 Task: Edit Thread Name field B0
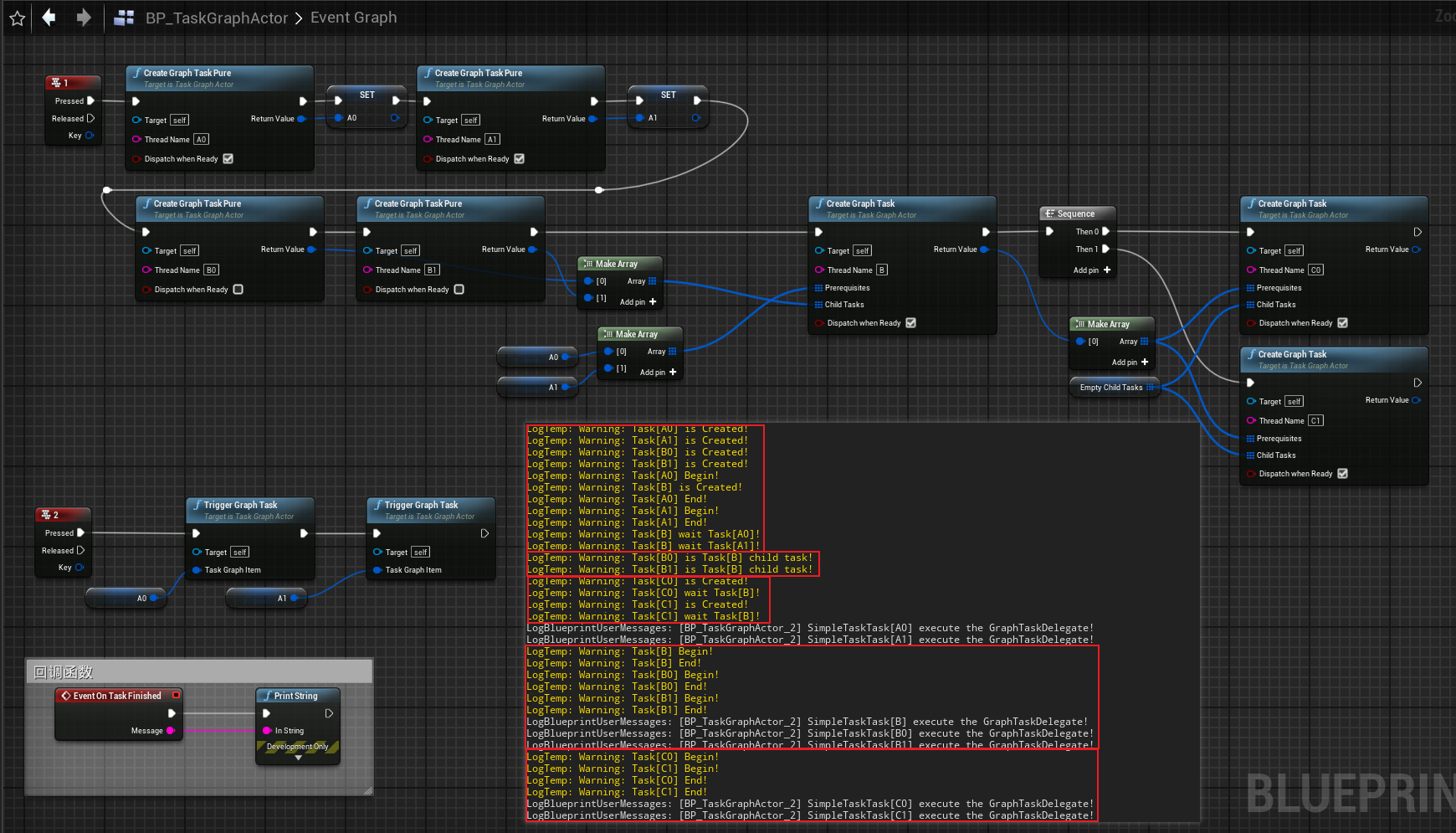tap(212, 270)
